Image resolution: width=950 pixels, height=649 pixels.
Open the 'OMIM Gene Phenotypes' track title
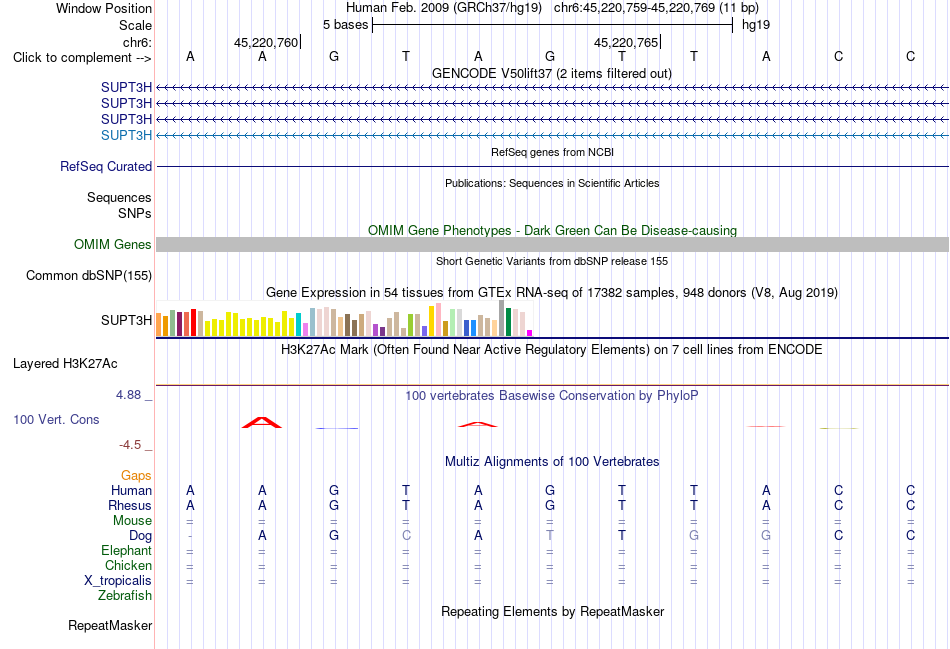[x=552, y=230]
